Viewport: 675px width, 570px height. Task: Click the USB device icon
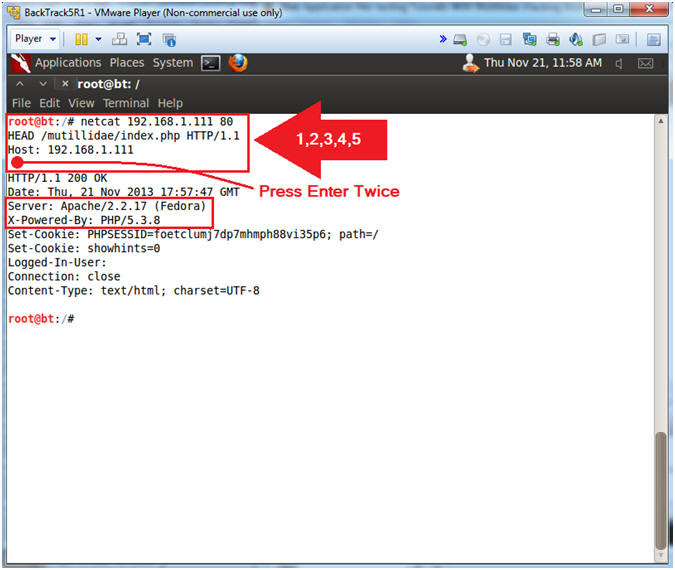pyautogui.click(x=599, y=40)
